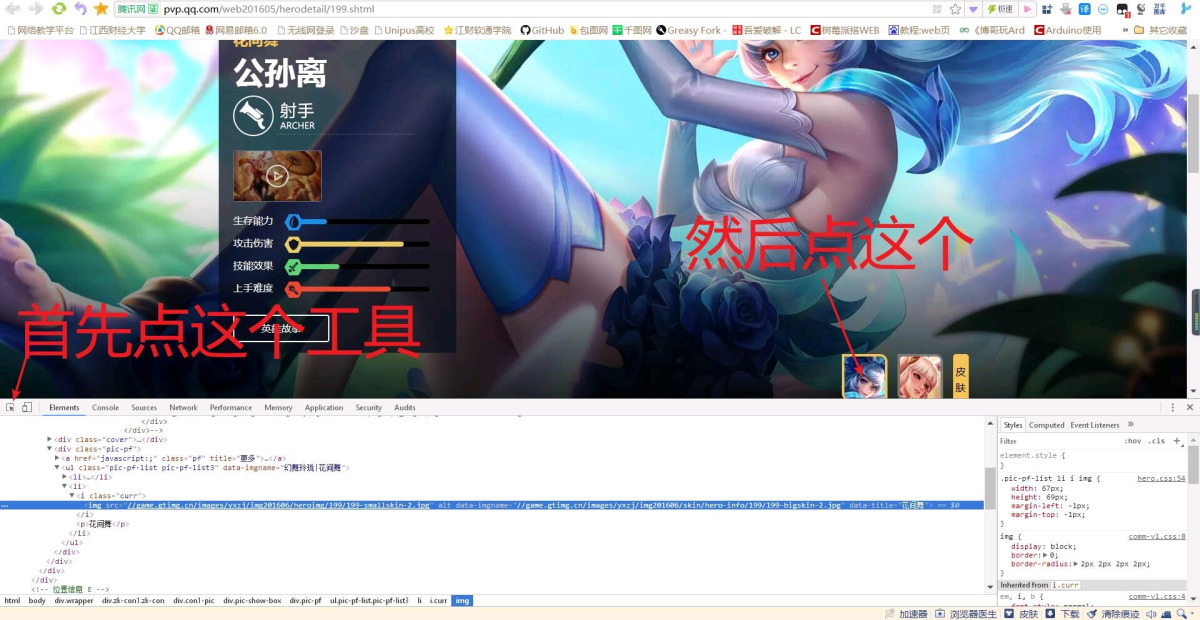Expand the border-radius shorthand property triangle
Screen dimensions: 1200x620
1076,565
